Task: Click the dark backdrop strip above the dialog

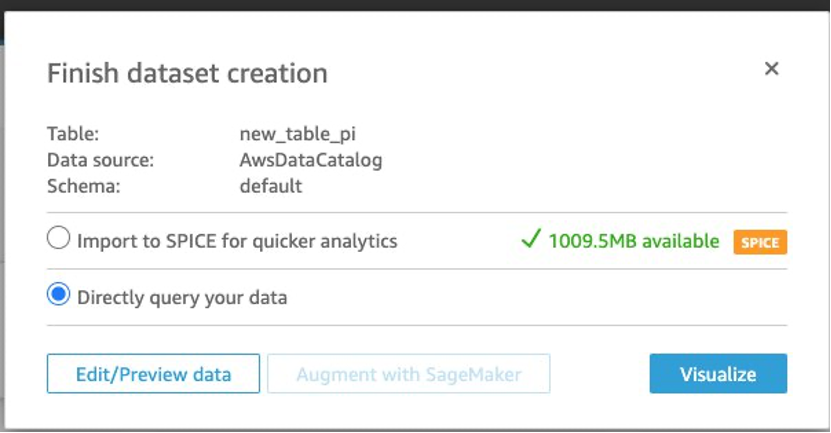Action: [x=415, y=5]
